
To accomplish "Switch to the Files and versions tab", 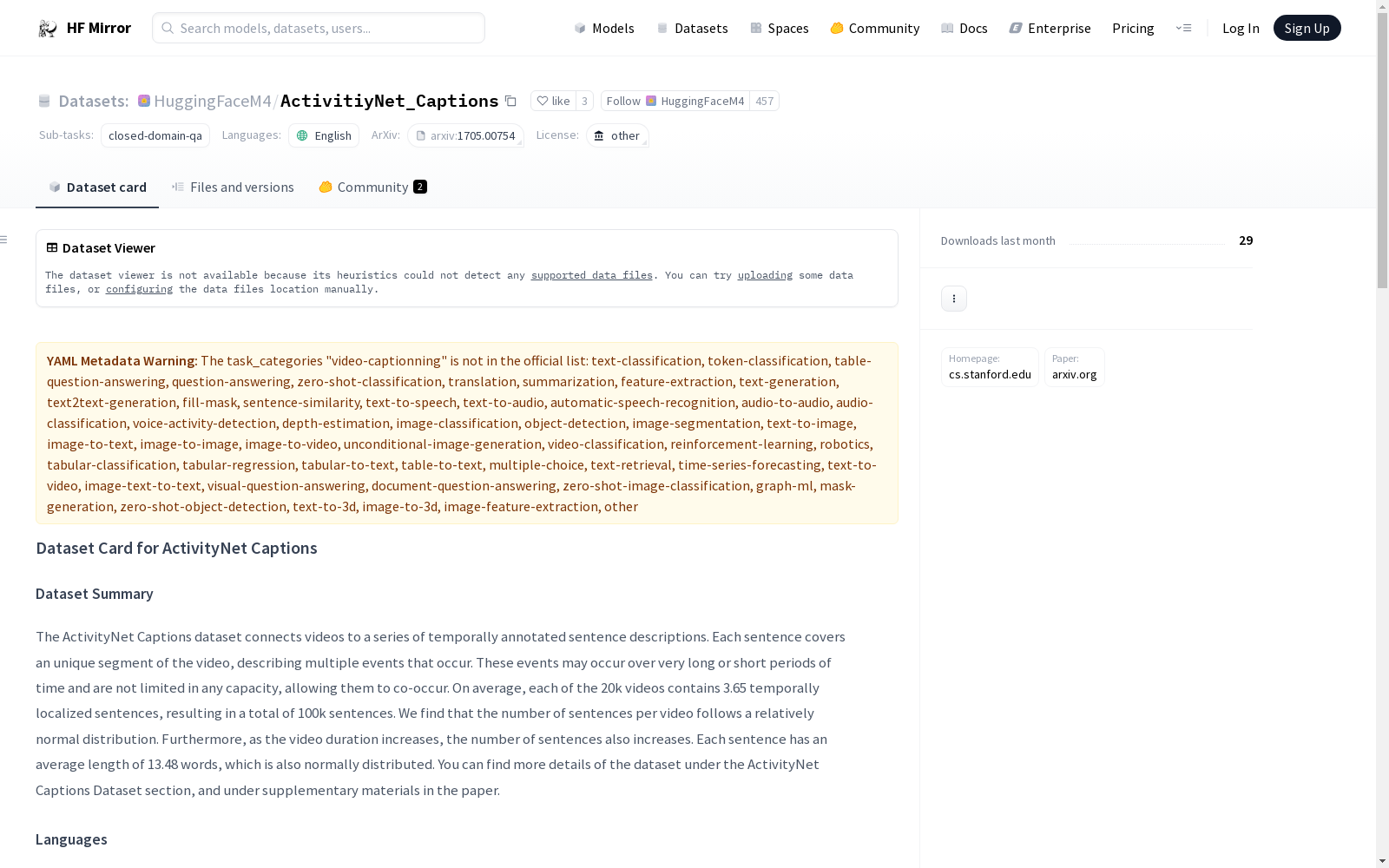I will click(x=233, y=187).
